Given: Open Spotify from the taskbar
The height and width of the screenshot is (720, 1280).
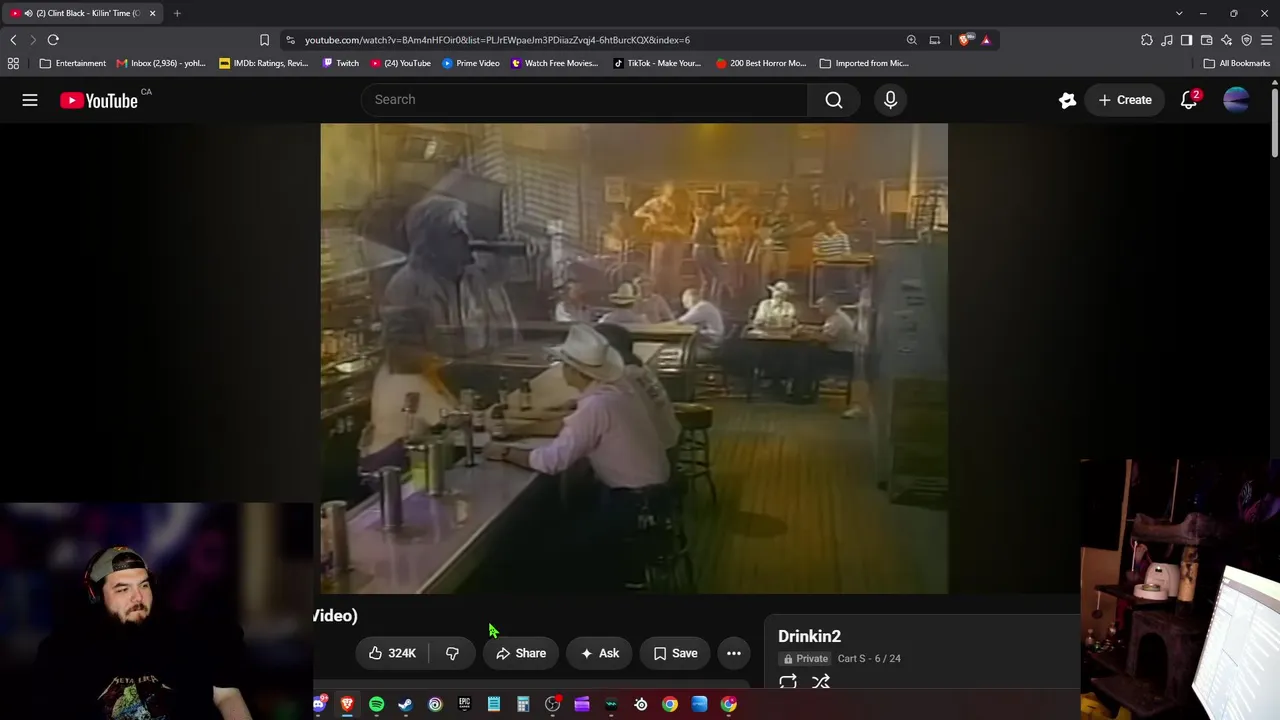Looking at the screenshot, I should tap(376, 704).
